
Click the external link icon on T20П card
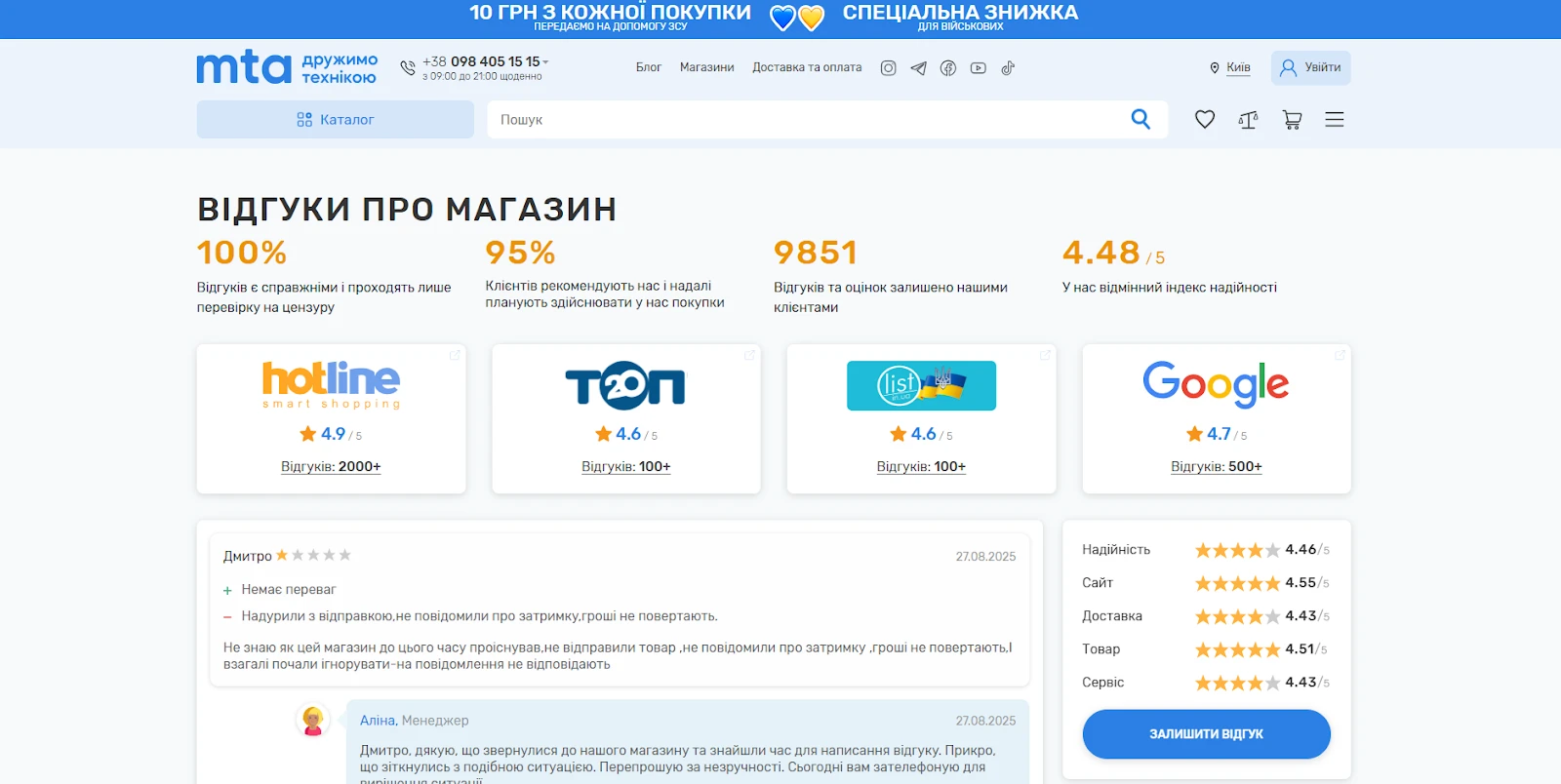(749, 355)
